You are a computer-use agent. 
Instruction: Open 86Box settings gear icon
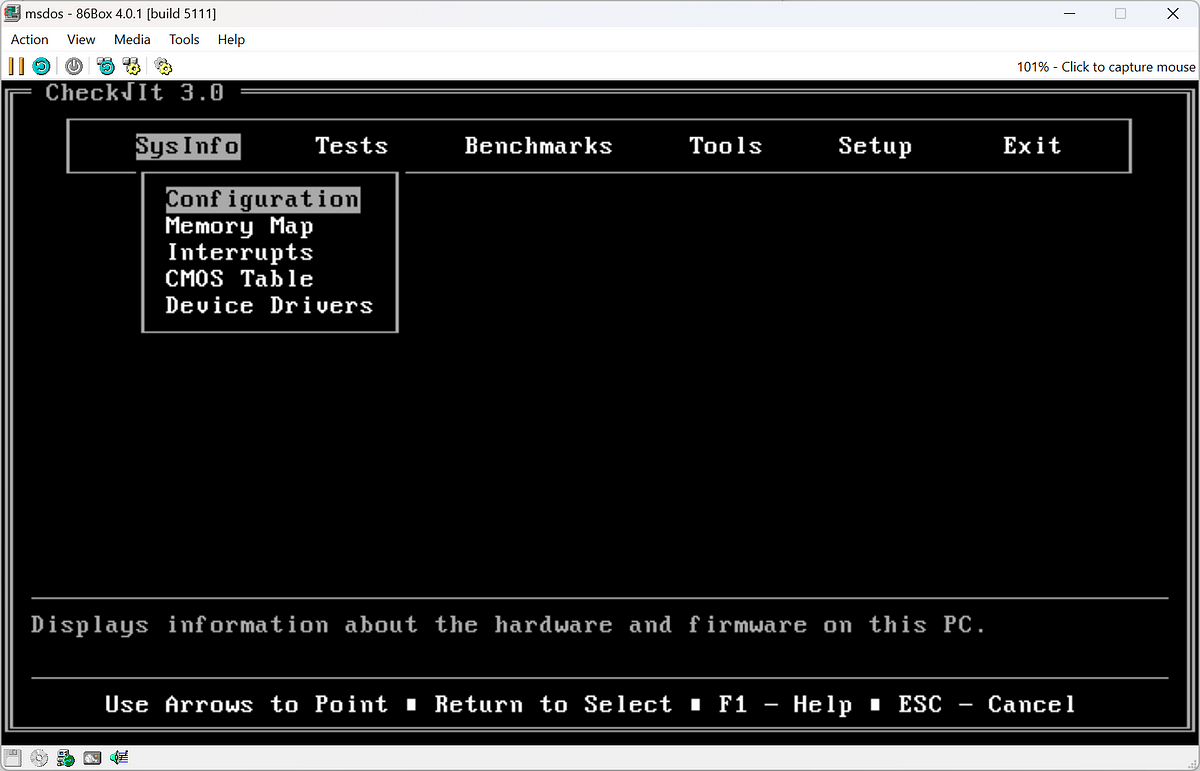click(163, 66)
